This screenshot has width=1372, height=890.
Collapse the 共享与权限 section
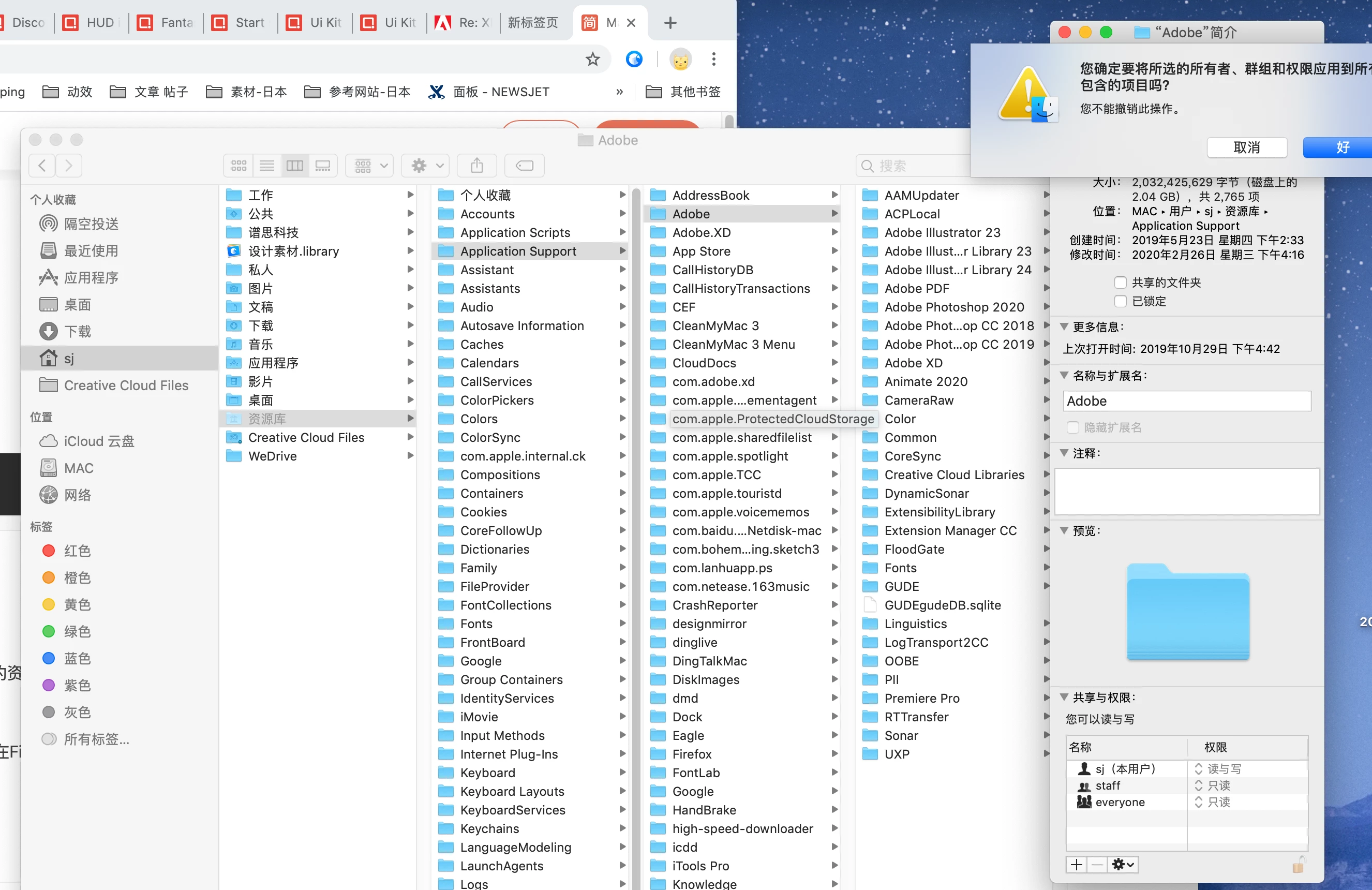[1064, 697]
